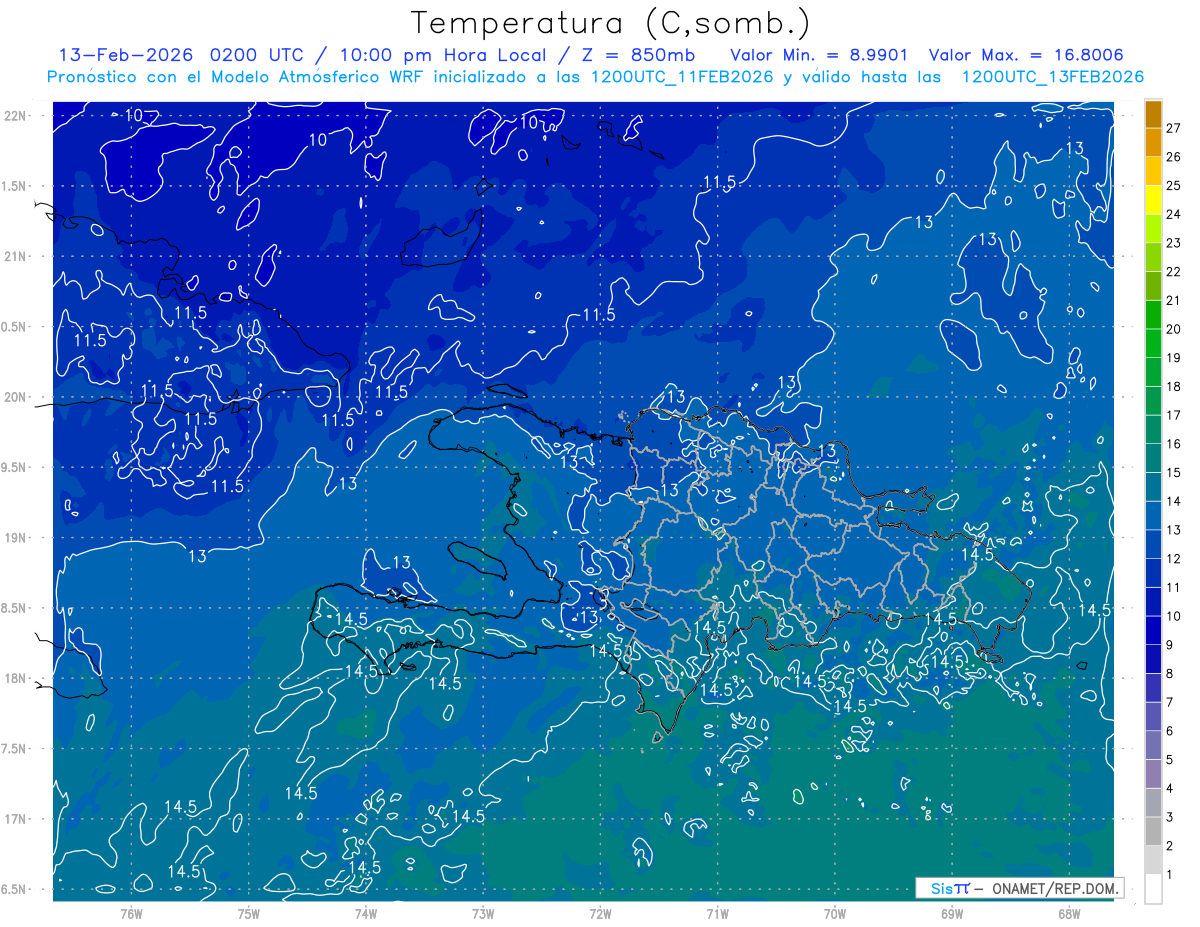Select "Valor Max. = 16.8006" text

pos(1026,55)
